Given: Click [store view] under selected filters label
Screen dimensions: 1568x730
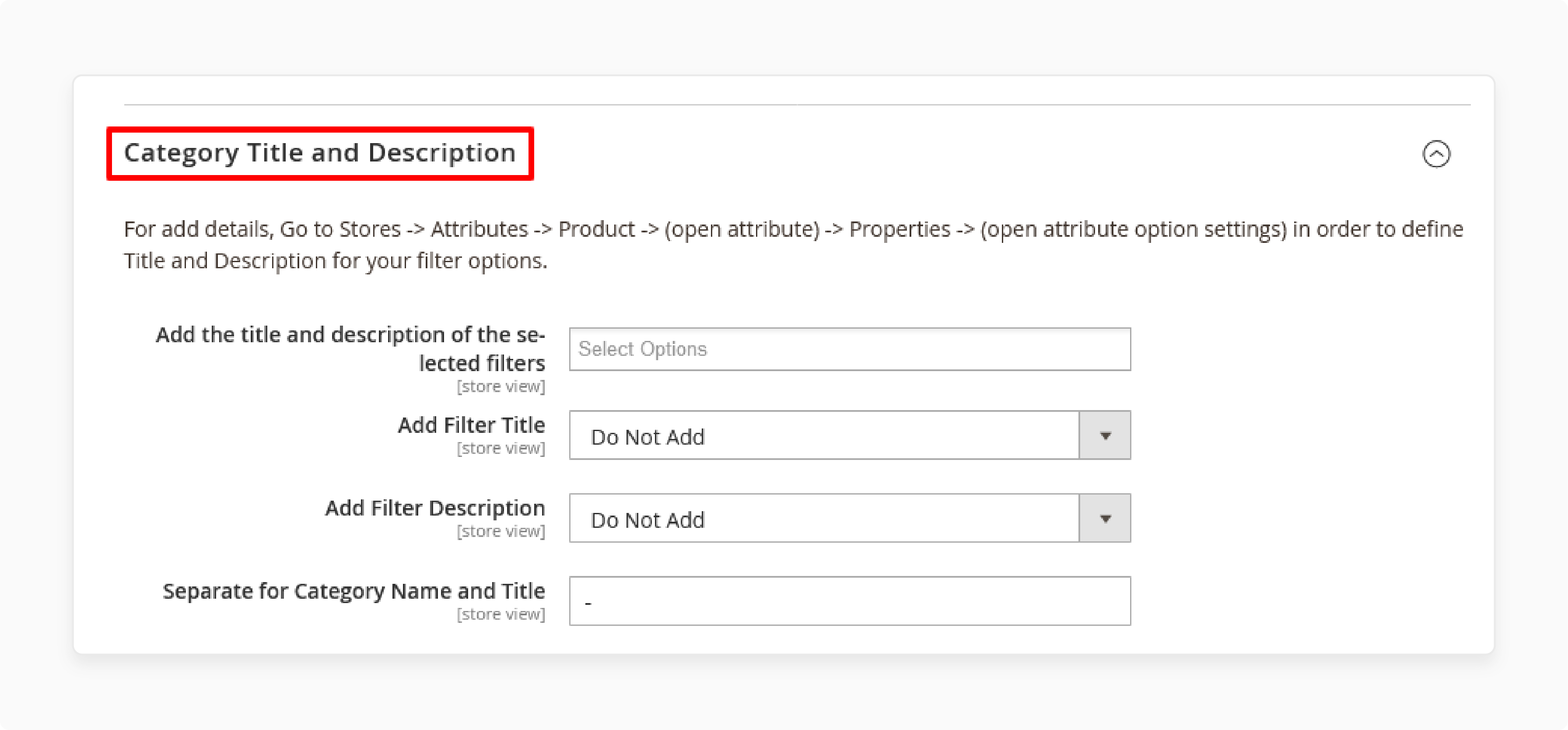Looking at the screenshot, I should pos(501,386).
